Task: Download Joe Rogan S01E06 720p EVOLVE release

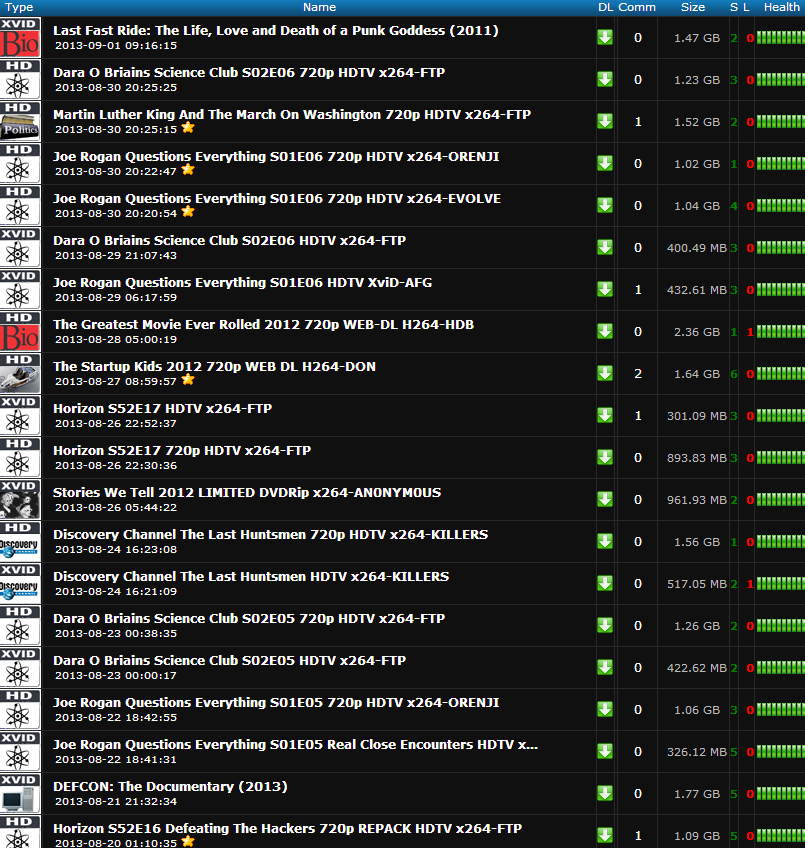Action: pos(605,206)
